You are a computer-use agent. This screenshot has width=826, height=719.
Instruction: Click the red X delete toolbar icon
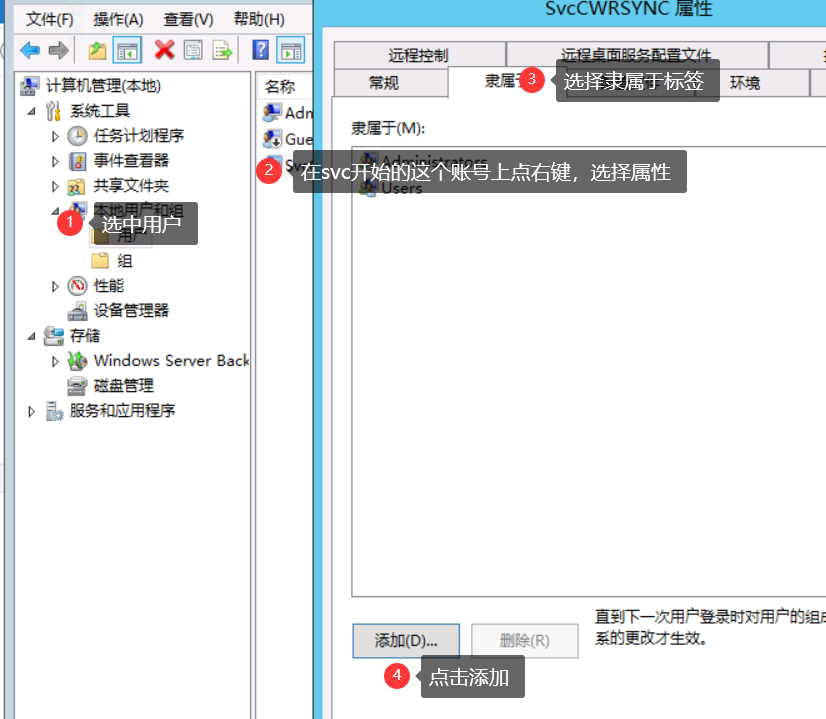pos(165,51)
